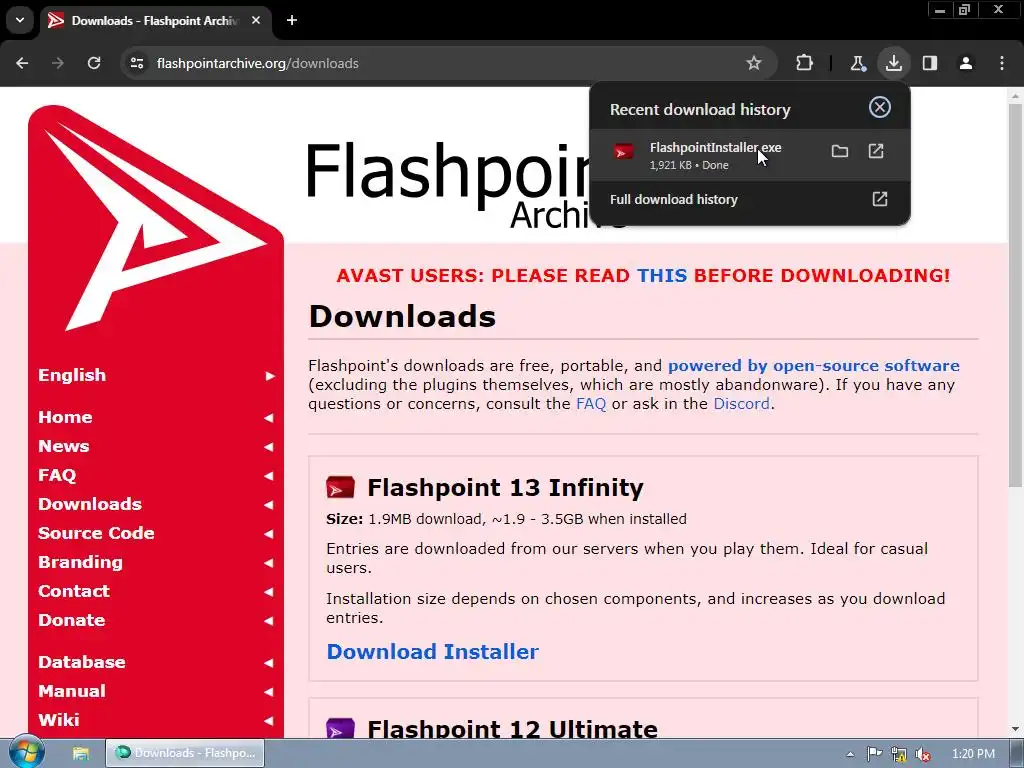Bookmark this page with the star icon
Screen dimensions: 1024x768
[x=754, y=63]
